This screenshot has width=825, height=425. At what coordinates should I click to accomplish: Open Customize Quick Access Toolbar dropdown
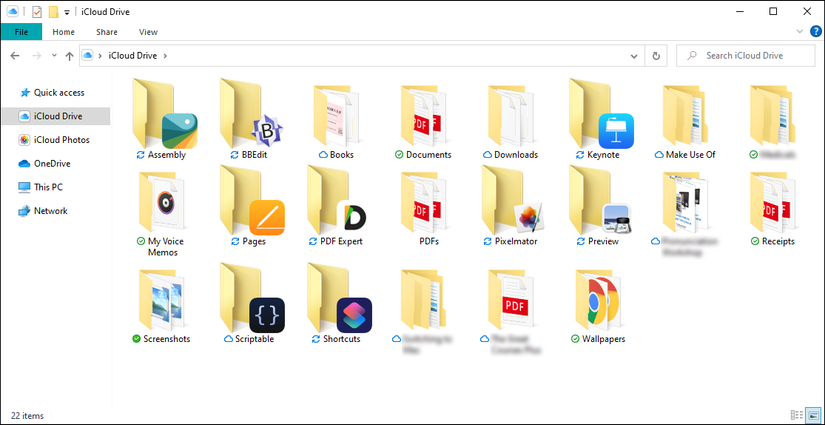67,12
